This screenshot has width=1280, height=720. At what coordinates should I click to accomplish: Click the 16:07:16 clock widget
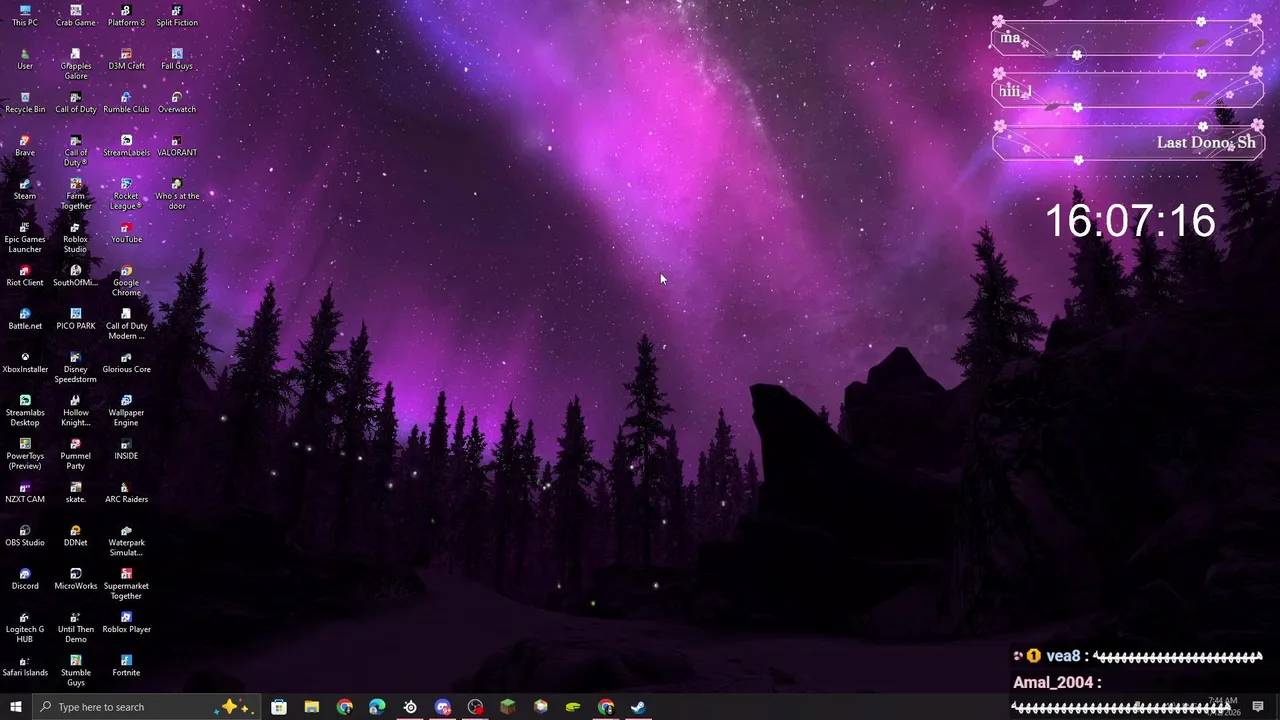click(x=1130, y=221)
